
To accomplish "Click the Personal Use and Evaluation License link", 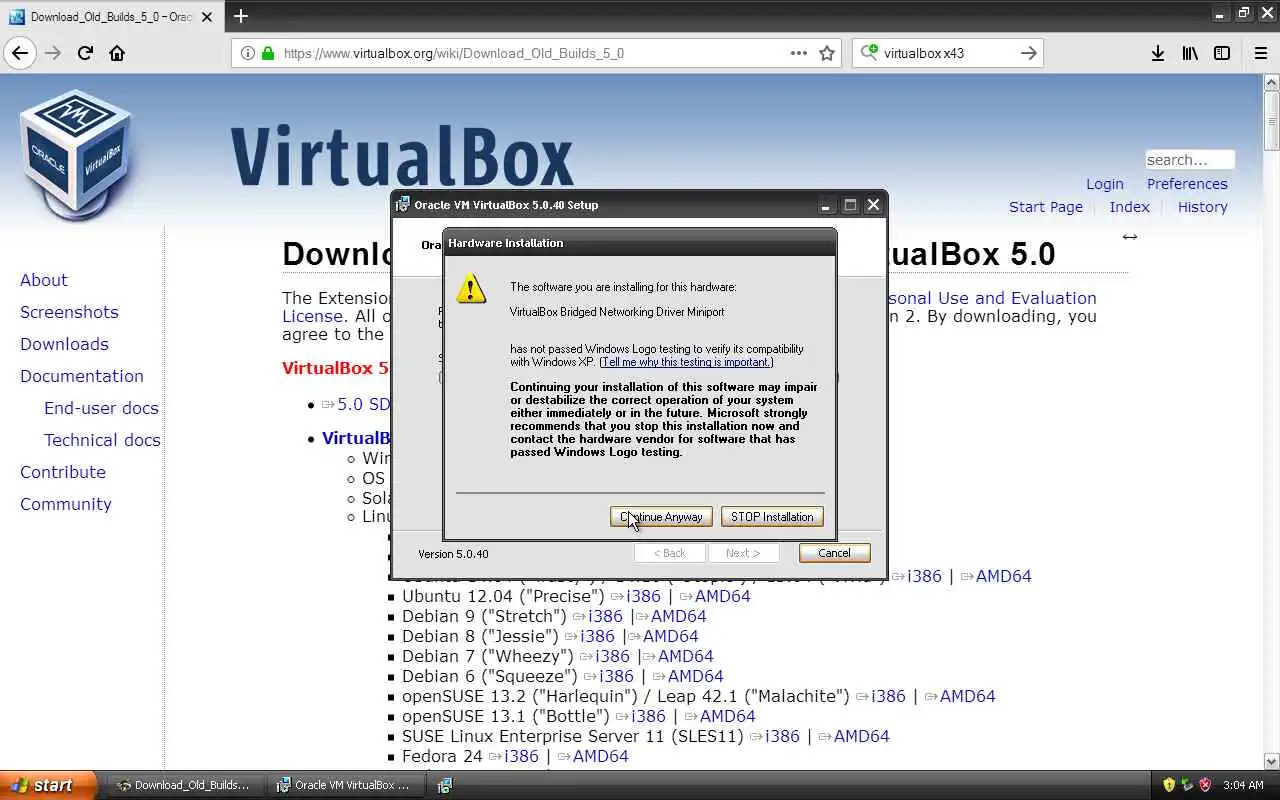I will click(689, 307).
